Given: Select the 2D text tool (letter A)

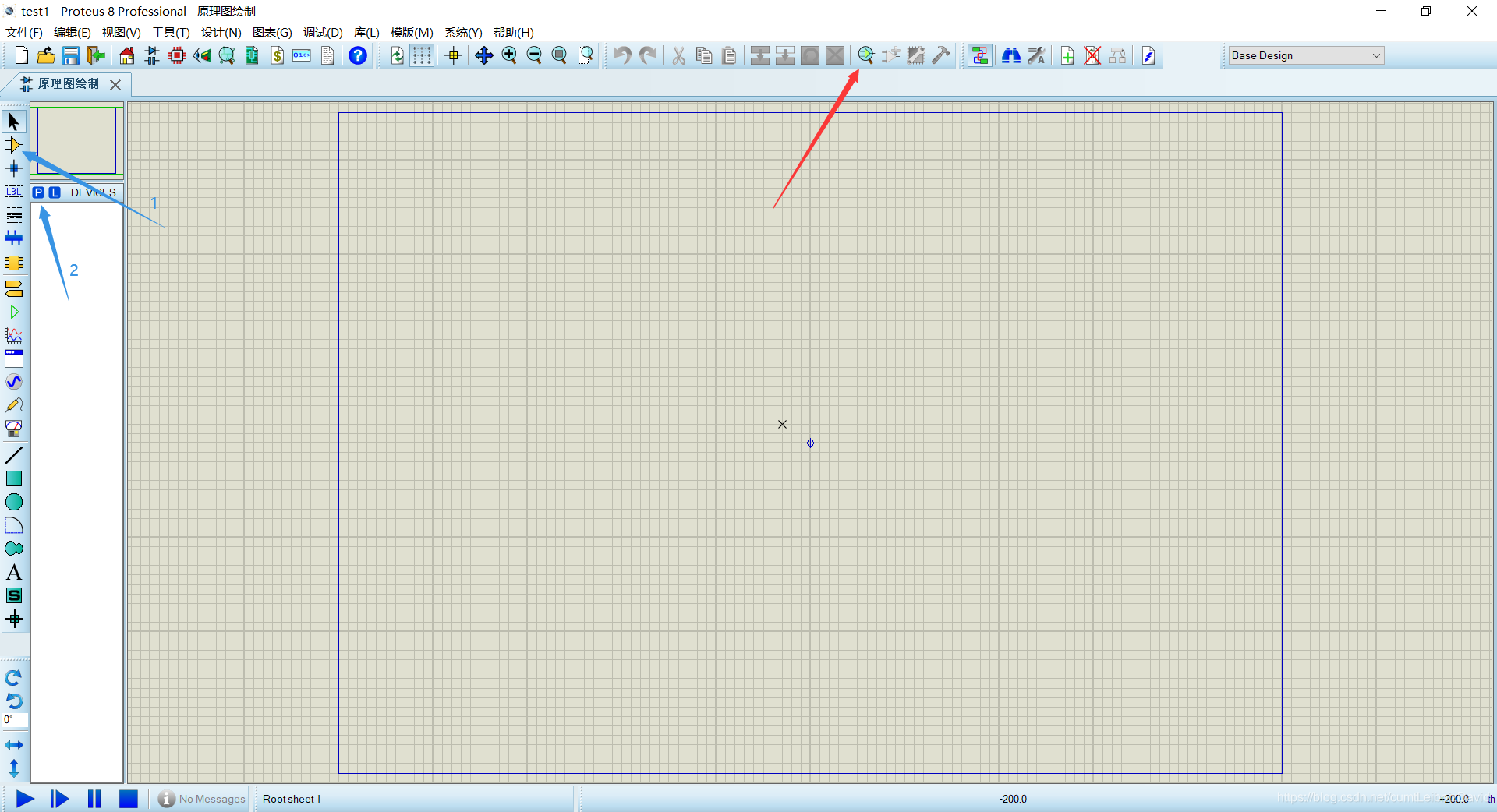Looking at the screenshot, I should (x=14, y=572).
